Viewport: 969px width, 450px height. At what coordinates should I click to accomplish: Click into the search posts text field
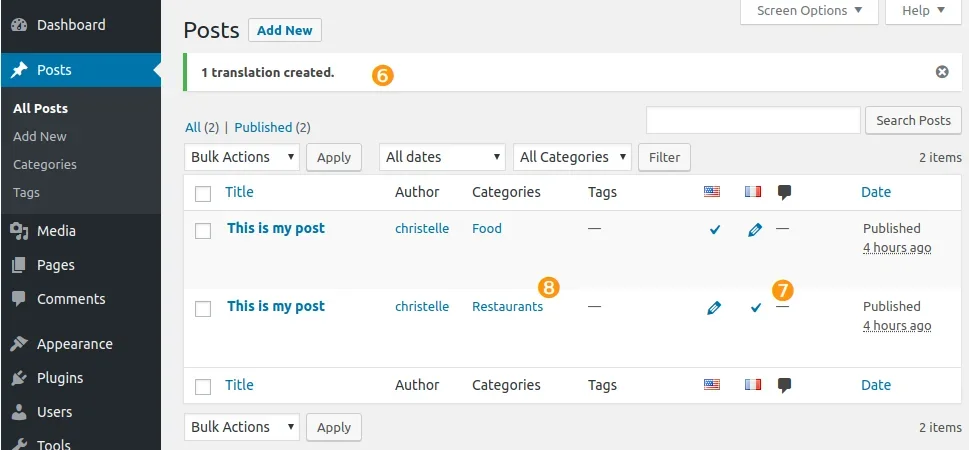(x=753, y=120)
